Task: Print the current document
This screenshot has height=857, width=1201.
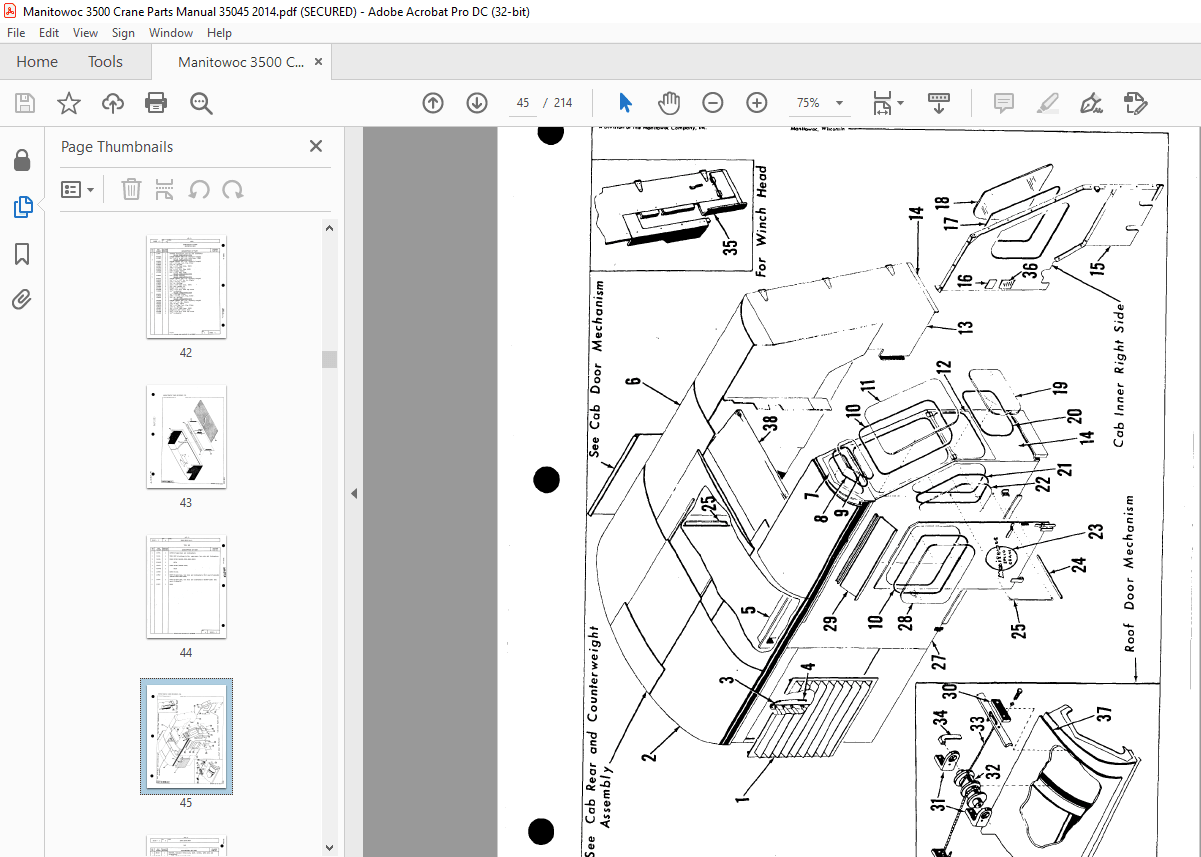Action: click(x=157, y=102)
